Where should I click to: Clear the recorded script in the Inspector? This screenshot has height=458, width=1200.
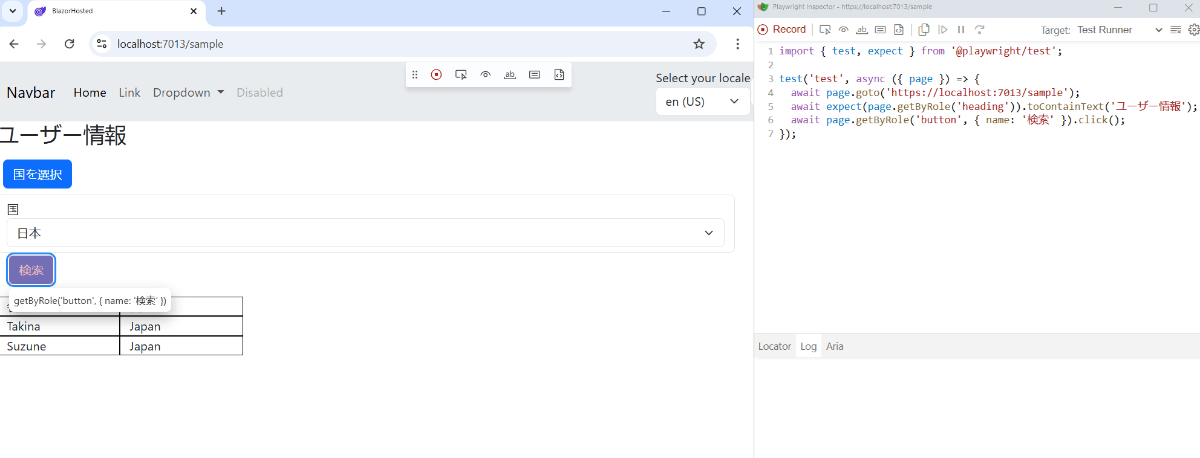click(1175, 30)
